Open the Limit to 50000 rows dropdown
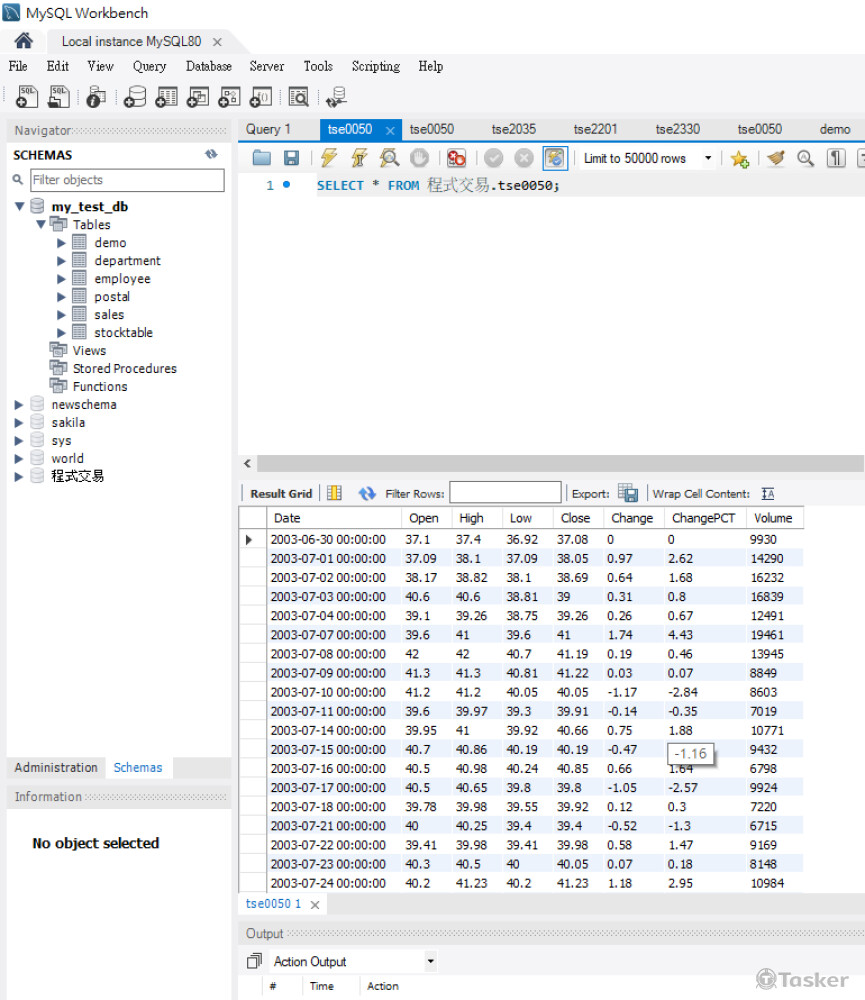The height and width of the screenshot is (1000, 865). click(708, 158)
